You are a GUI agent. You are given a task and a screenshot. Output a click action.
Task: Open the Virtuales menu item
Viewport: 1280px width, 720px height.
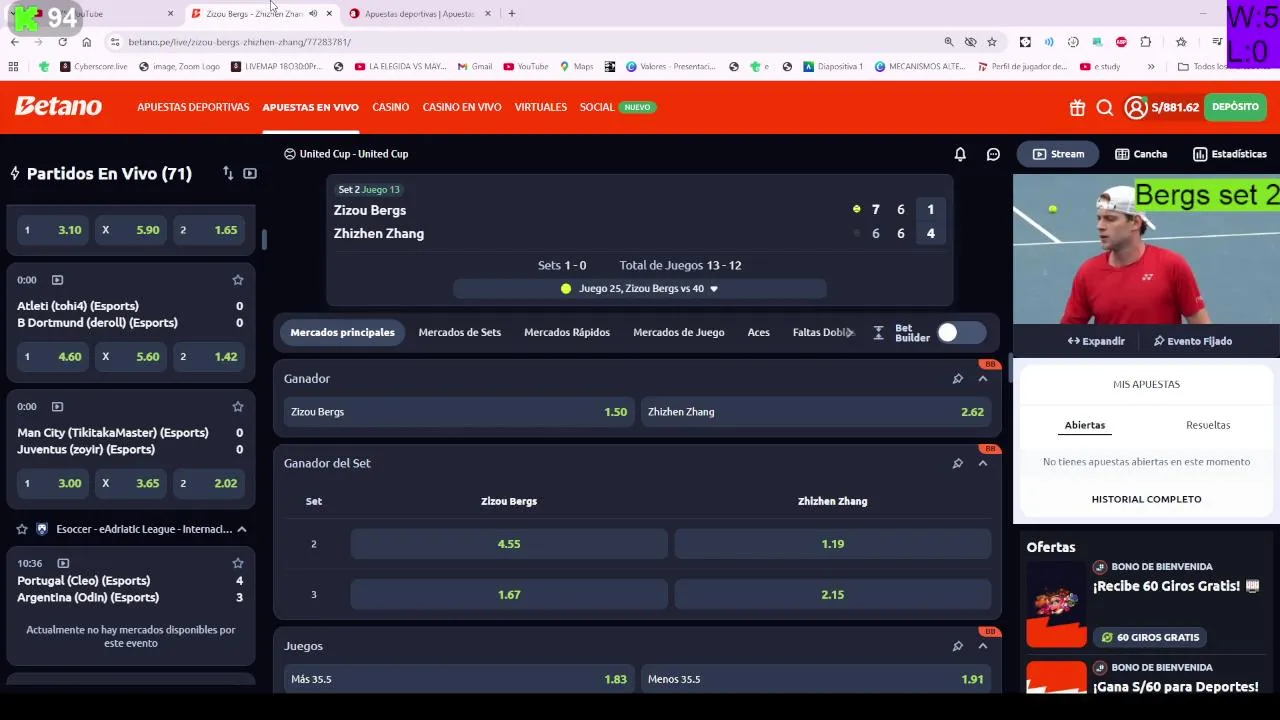click(x=541, y=107)
